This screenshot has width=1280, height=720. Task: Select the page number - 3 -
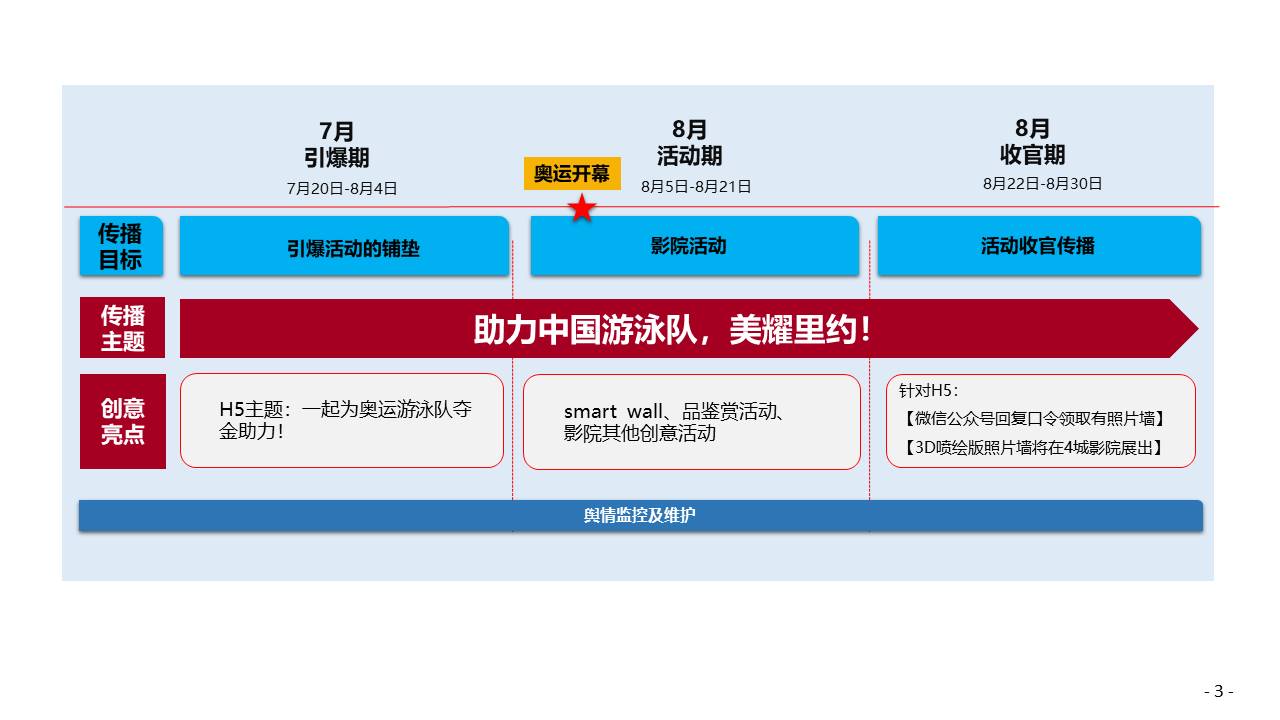[x=1218, y=691]
